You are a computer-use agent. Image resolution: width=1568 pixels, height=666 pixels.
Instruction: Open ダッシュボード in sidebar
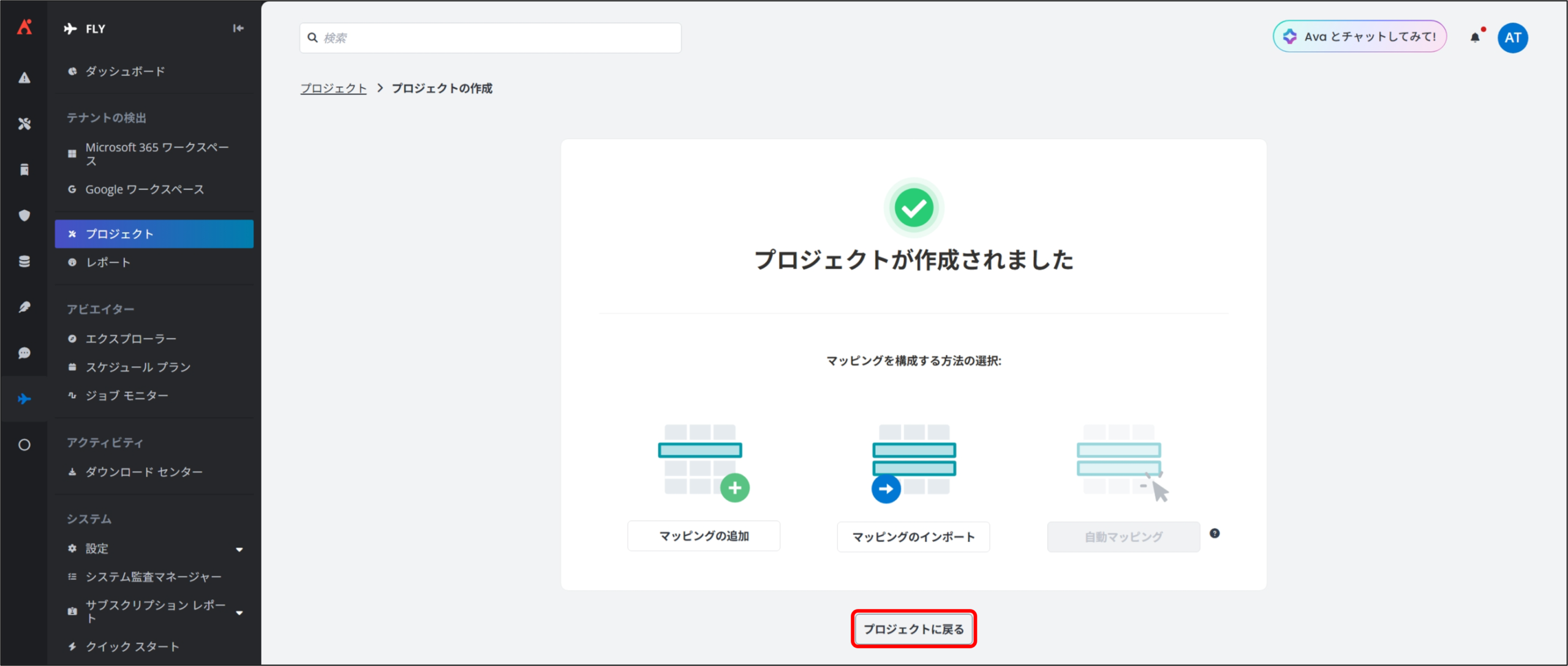pyautogui.click(x=125, y=72)
